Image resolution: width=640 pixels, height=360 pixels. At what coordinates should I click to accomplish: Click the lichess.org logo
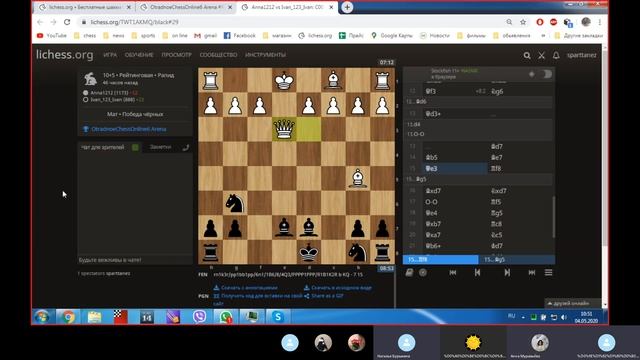[64, 55]
